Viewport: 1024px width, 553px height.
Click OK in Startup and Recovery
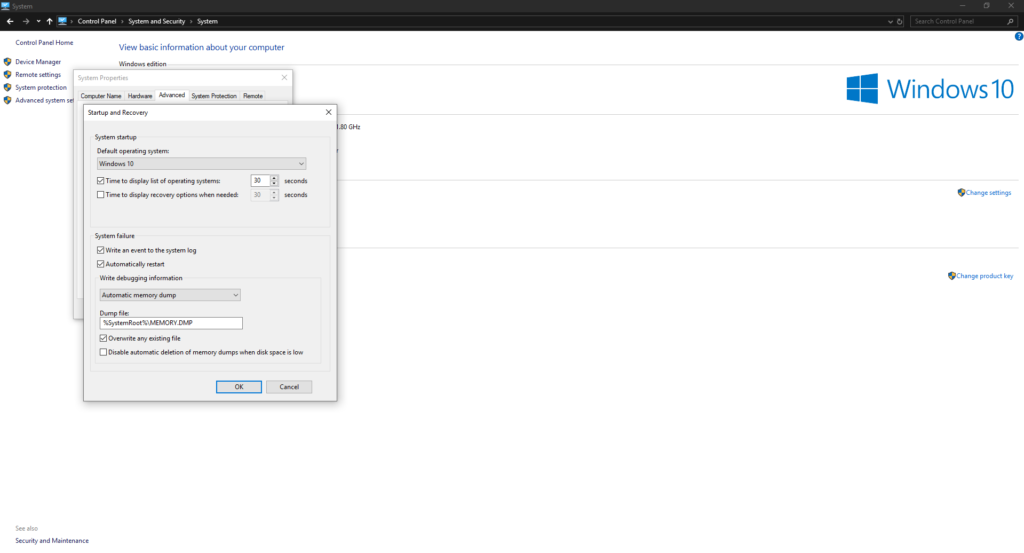239,387
